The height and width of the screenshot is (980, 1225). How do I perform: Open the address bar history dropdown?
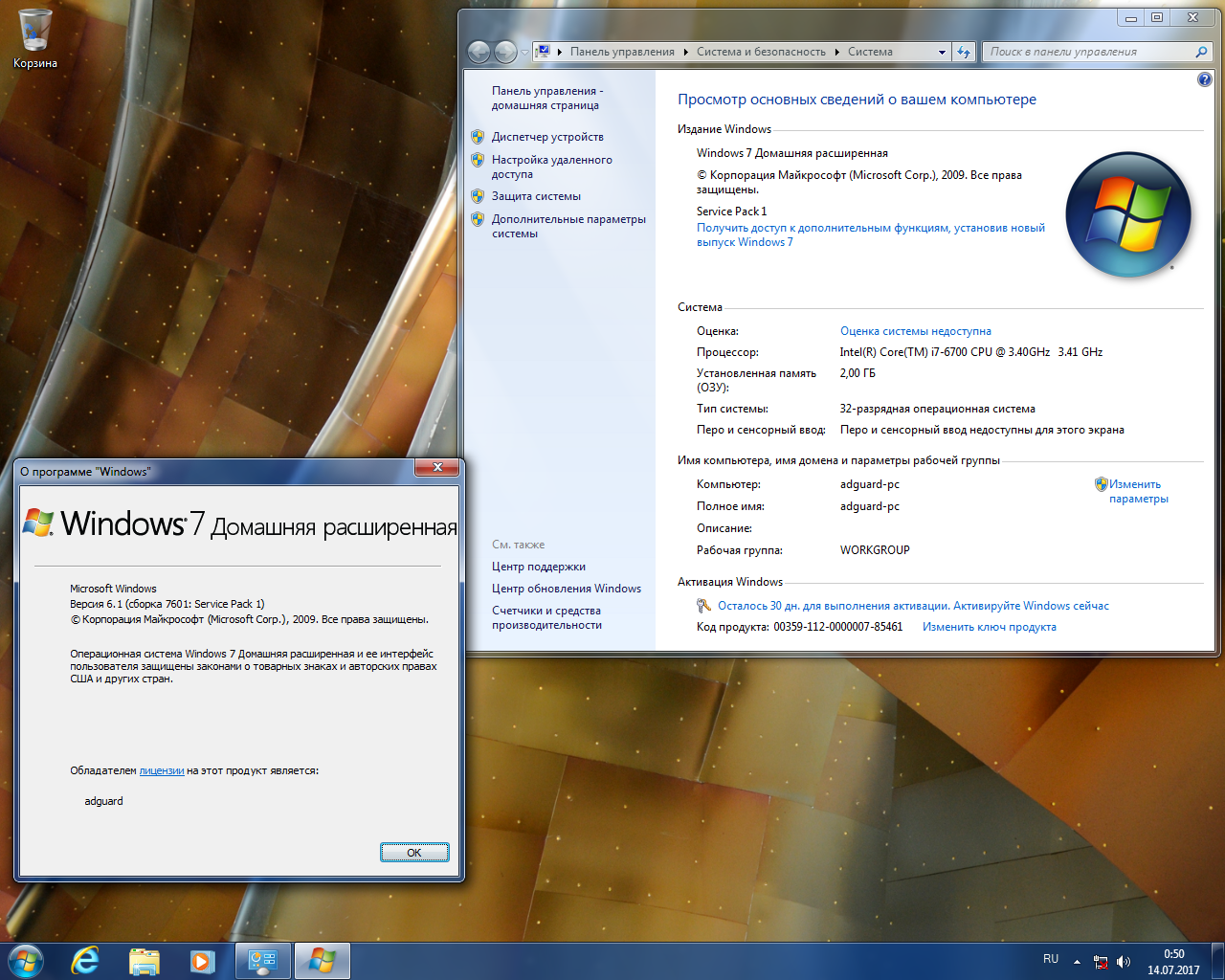(942, 52)
